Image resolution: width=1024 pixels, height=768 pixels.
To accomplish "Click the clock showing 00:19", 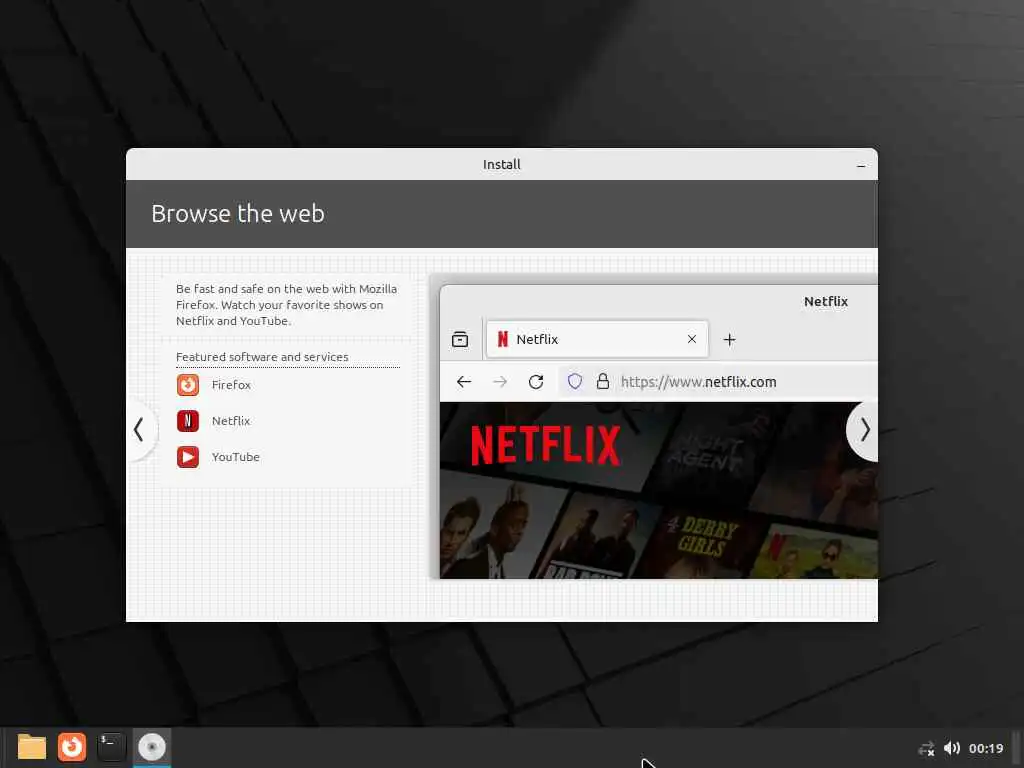I will [x=985, y=748].
